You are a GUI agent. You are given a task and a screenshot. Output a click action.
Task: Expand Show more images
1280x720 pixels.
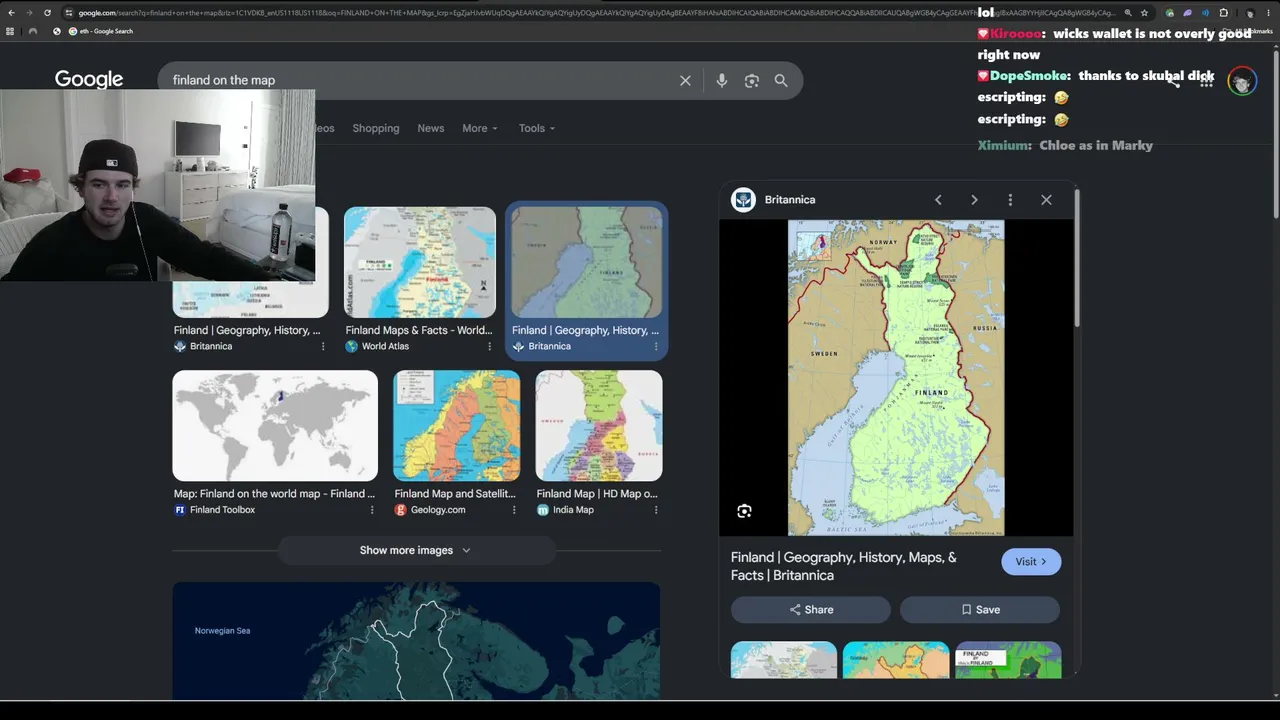(416, 550)
